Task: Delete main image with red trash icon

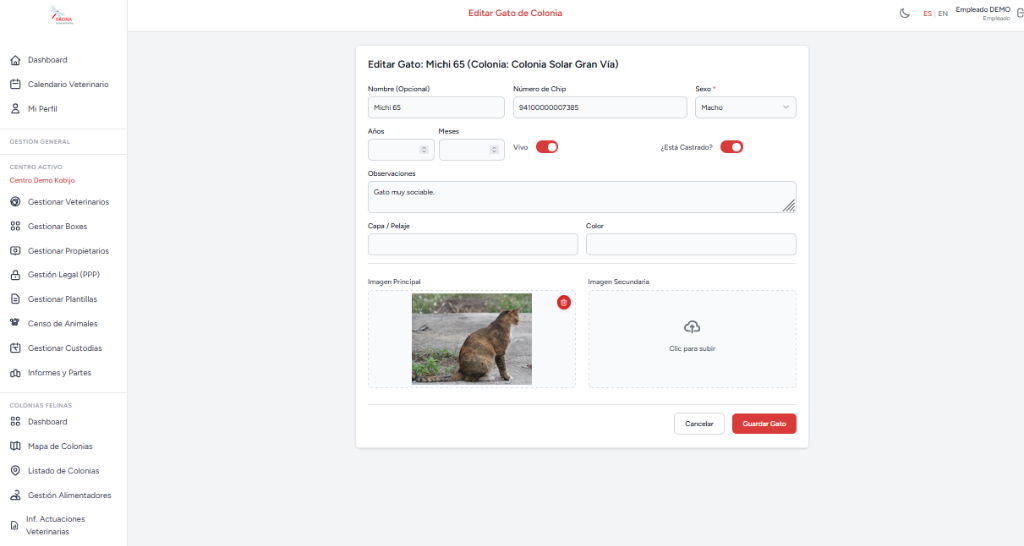Action: tap(564, 302)
